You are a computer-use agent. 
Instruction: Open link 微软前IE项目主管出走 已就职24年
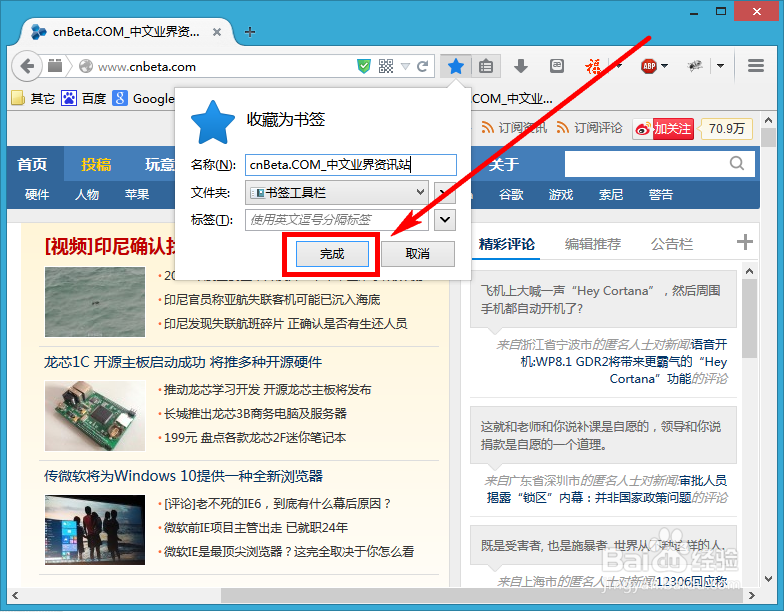[x=256, y=528]
